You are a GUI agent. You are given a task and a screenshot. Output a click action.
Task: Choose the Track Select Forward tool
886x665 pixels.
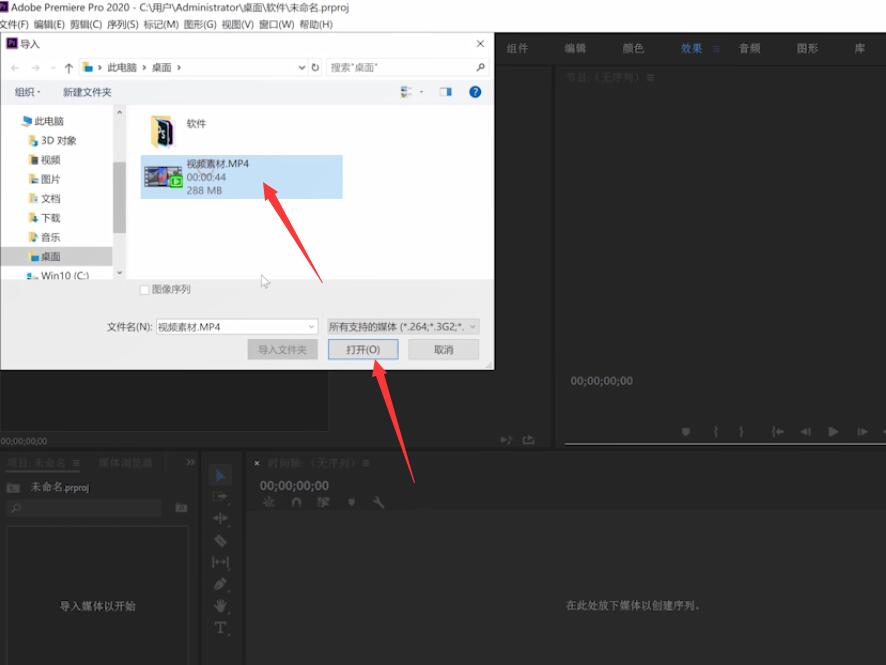coord(220,497)
